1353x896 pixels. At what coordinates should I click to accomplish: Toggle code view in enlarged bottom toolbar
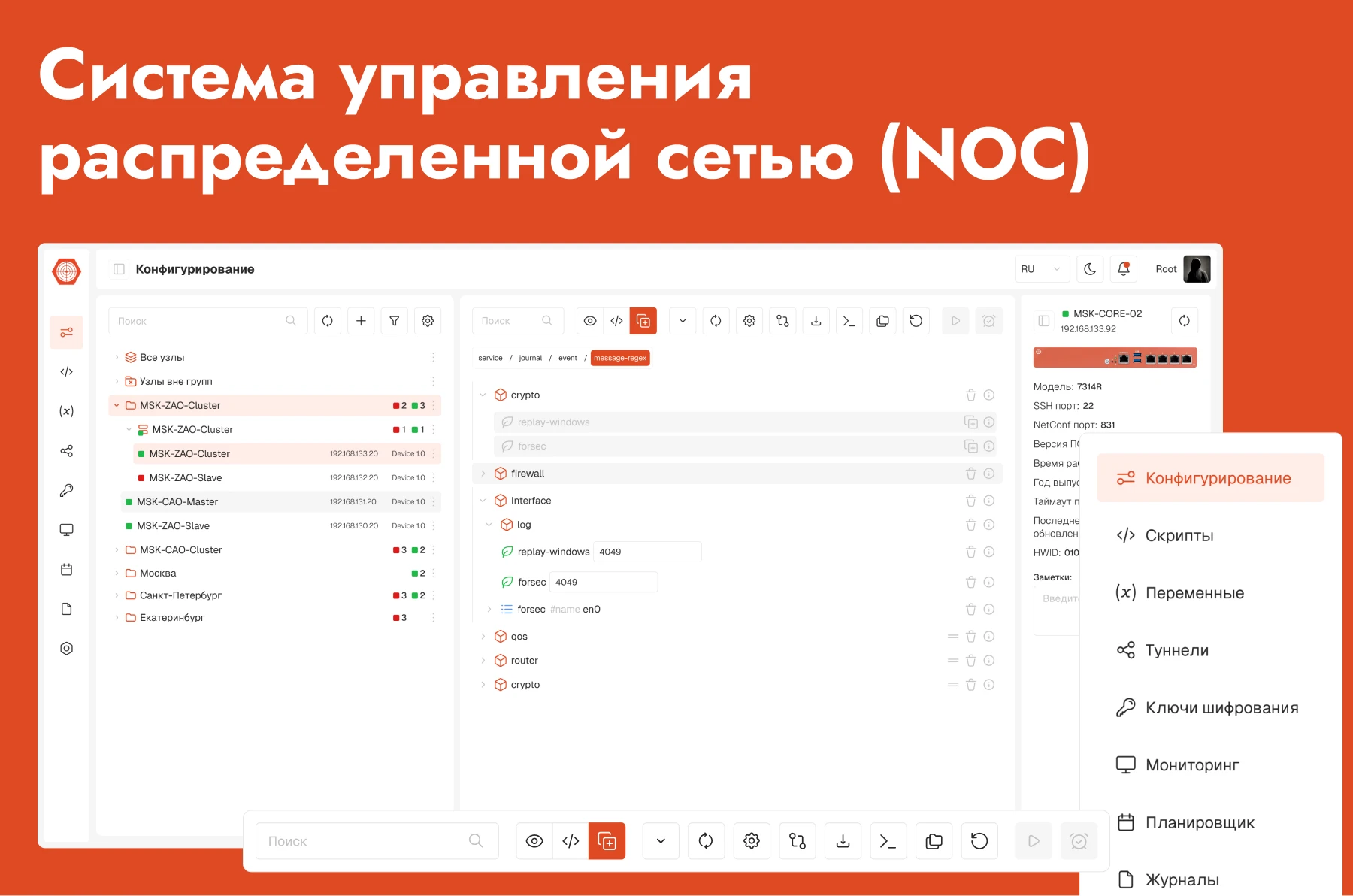tap(571, 841)
